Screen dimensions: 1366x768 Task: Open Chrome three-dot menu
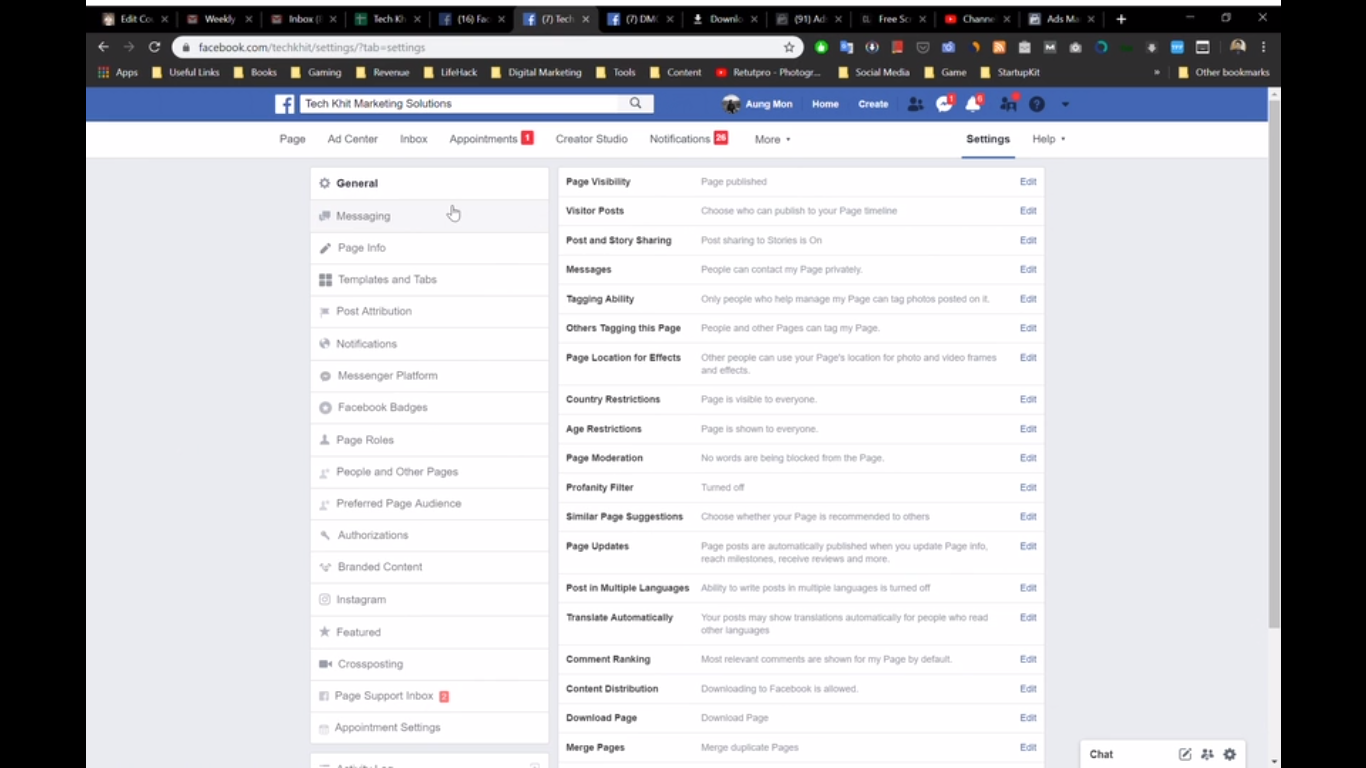pyautogui.click(x=1264, y=47)
